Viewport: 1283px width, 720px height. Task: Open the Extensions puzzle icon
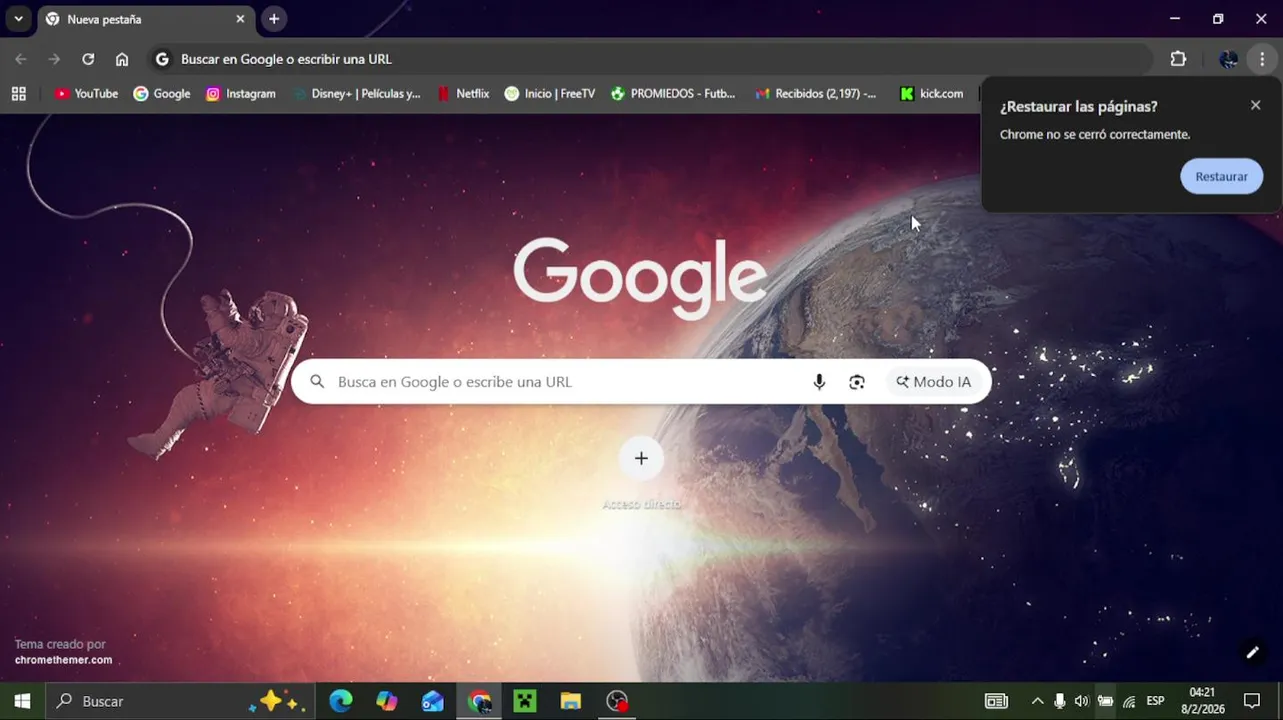[1178, 59]
